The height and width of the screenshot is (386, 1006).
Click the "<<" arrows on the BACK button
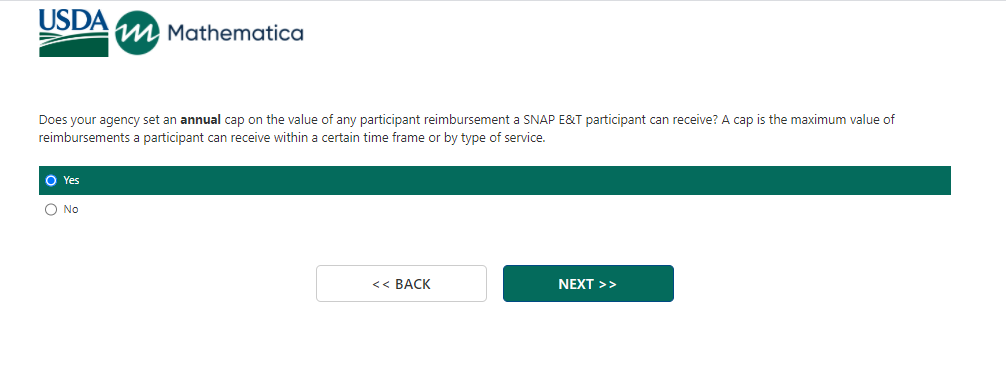(x=381, y=284)
